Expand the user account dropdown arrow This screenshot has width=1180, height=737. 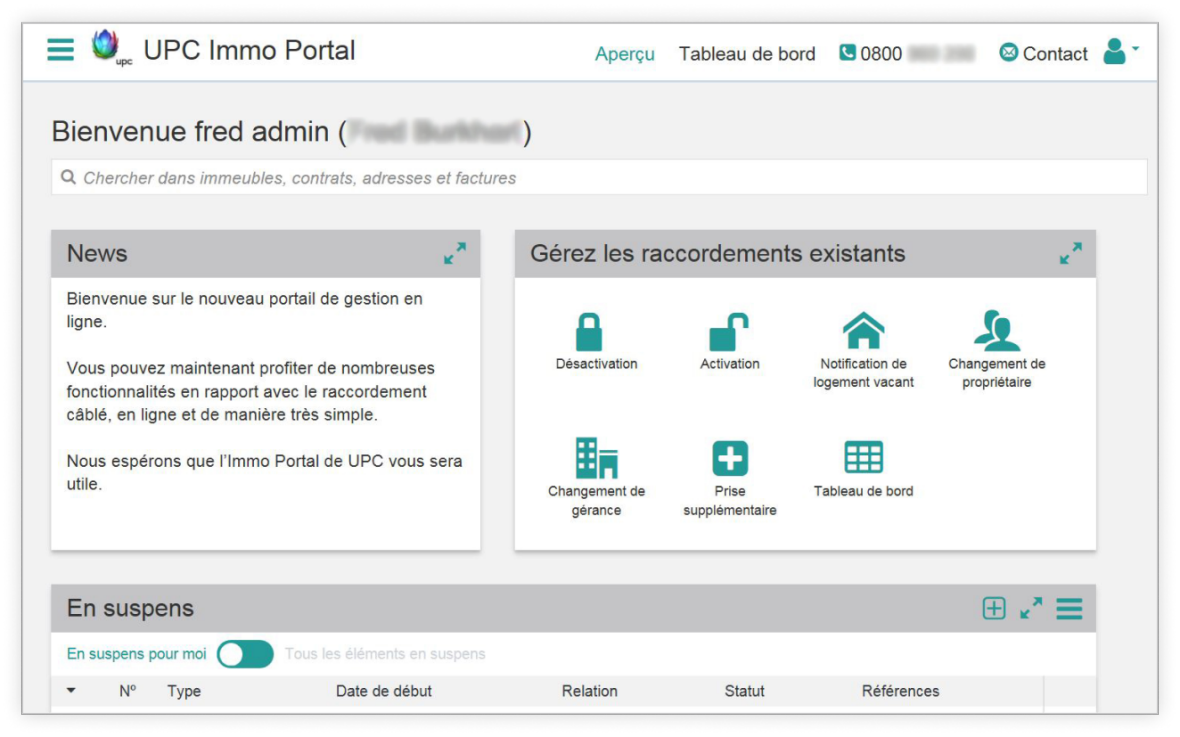tap(1136, 49)
